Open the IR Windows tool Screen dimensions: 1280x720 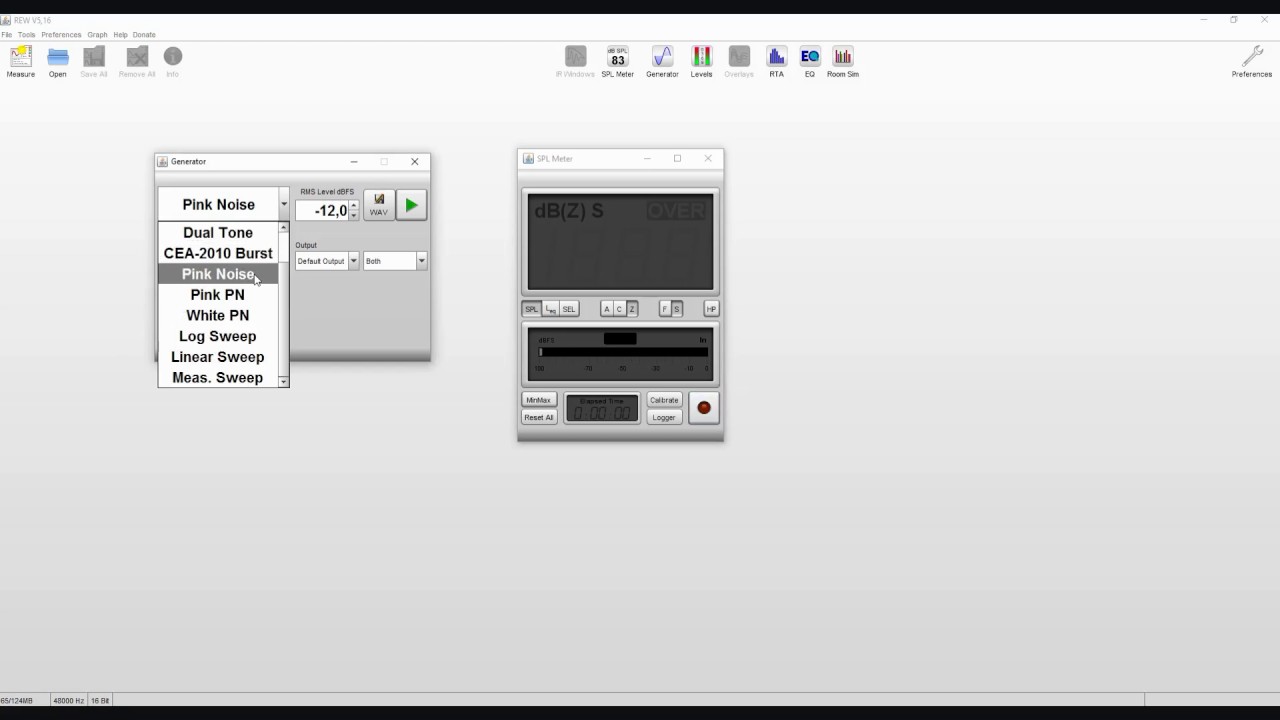coord(575,61)
